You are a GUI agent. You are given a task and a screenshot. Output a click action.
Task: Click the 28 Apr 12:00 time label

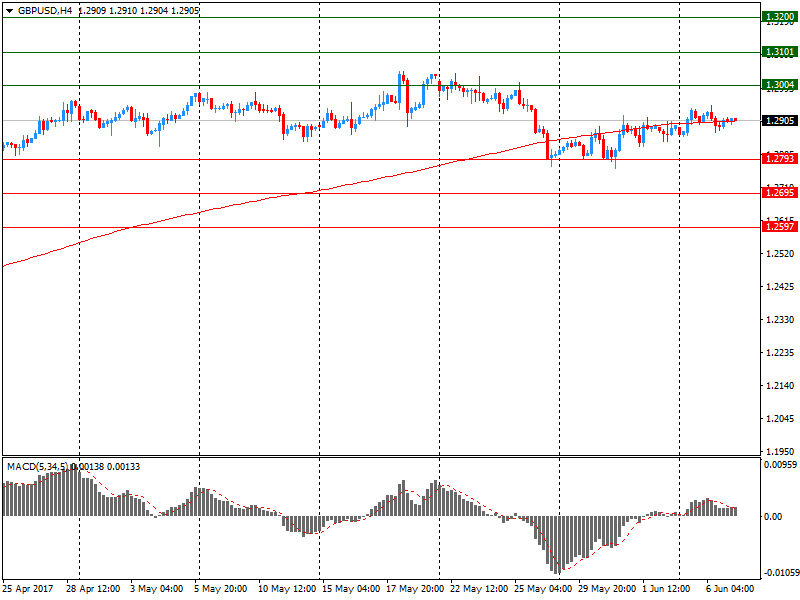tap(93, 589)
